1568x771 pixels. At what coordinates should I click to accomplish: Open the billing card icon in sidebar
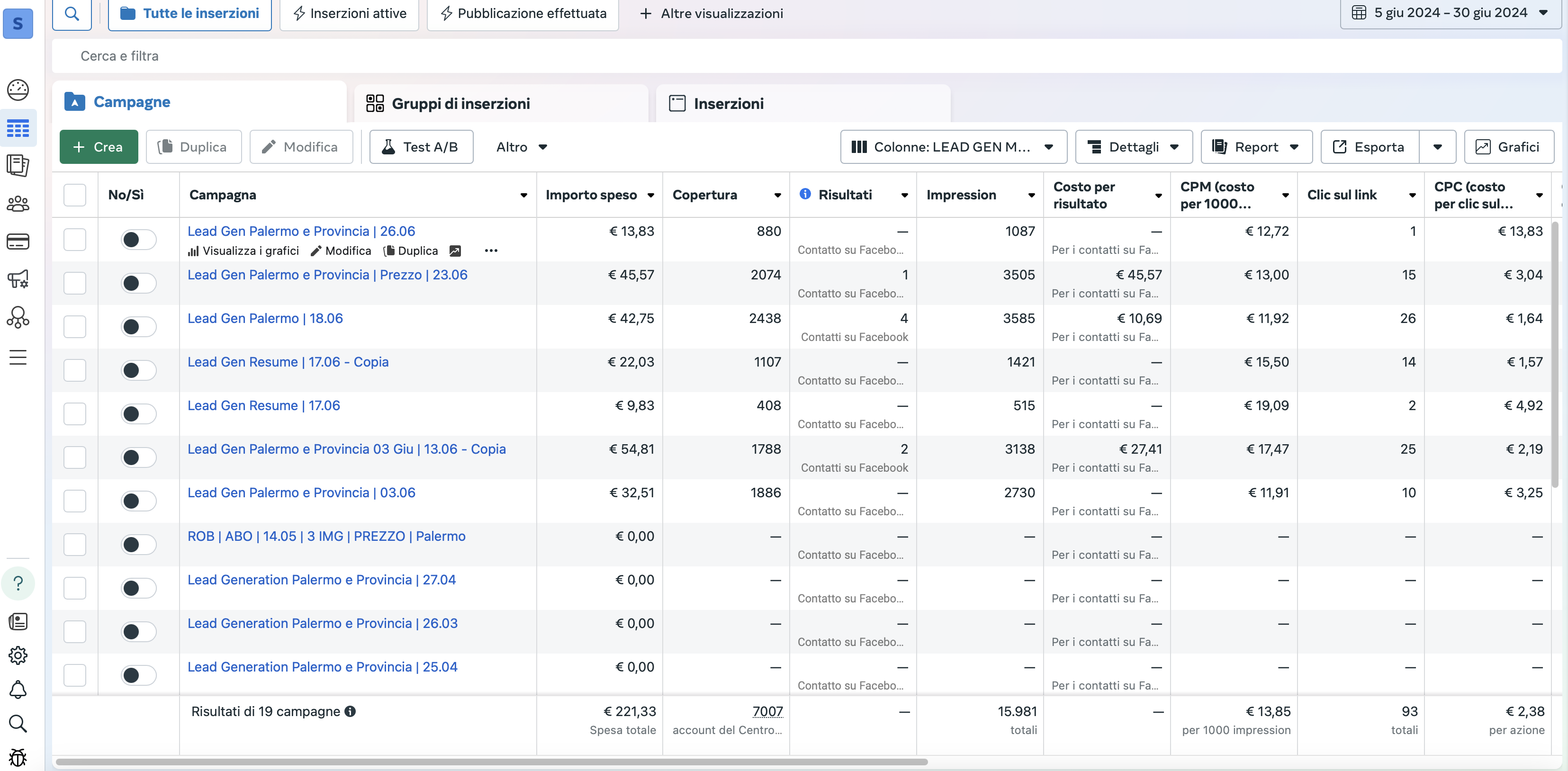18,242
